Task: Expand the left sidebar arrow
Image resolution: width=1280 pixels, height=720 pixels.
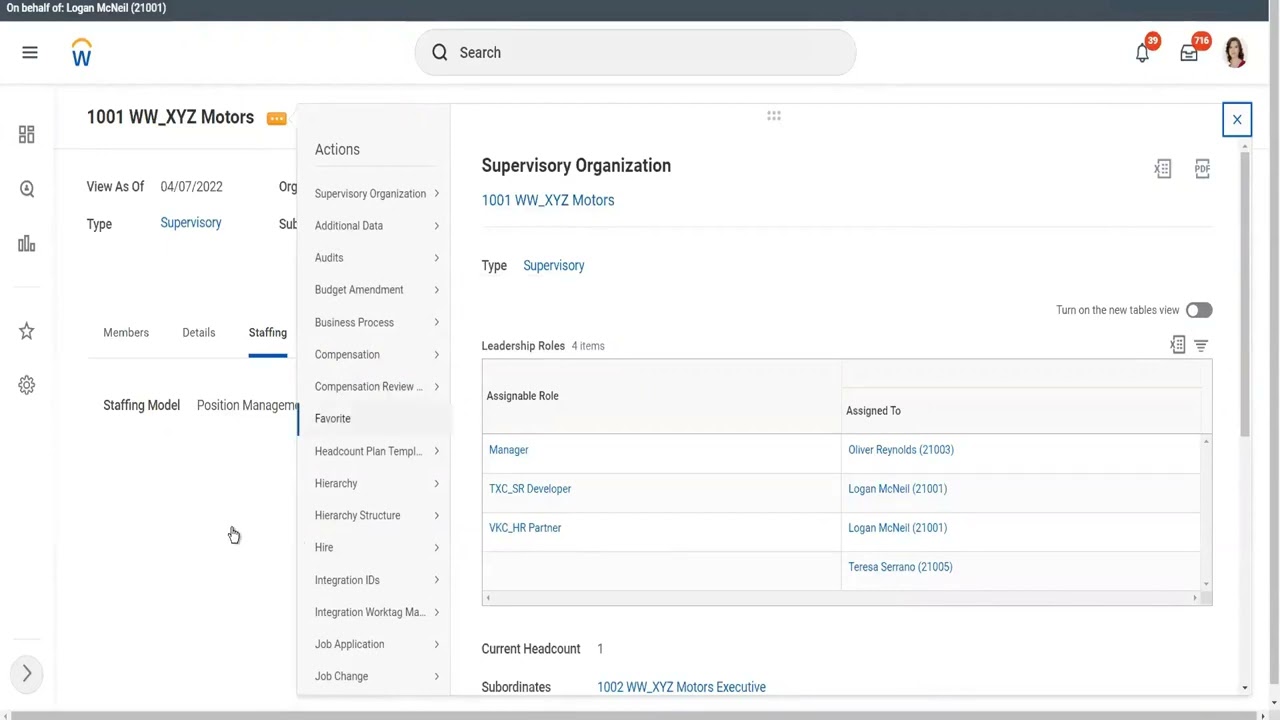Action: tap(27, 674)
